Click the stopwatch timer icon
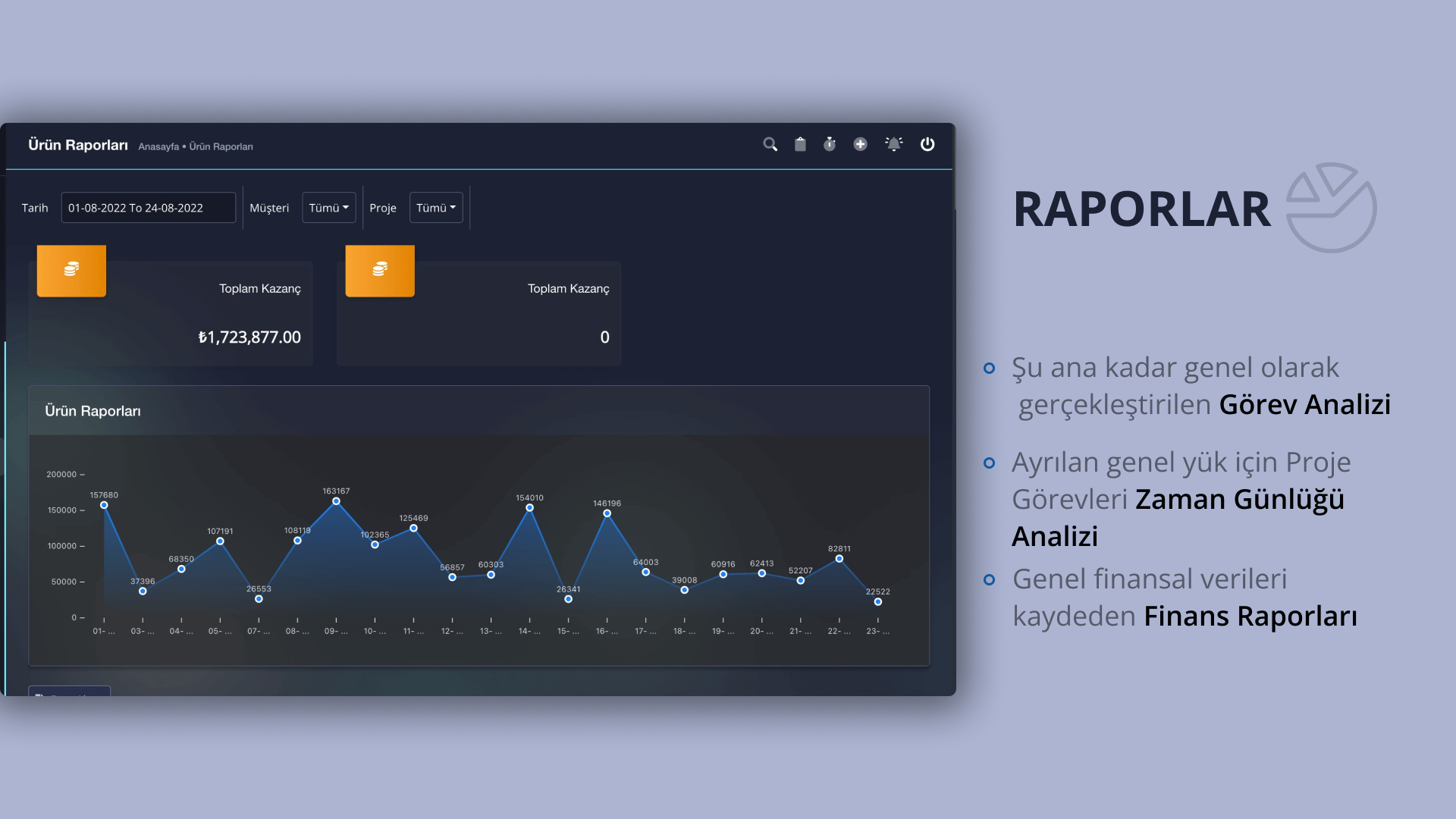Image resolution: width=1456 pixels, height=819 pixels. (830, 144)
